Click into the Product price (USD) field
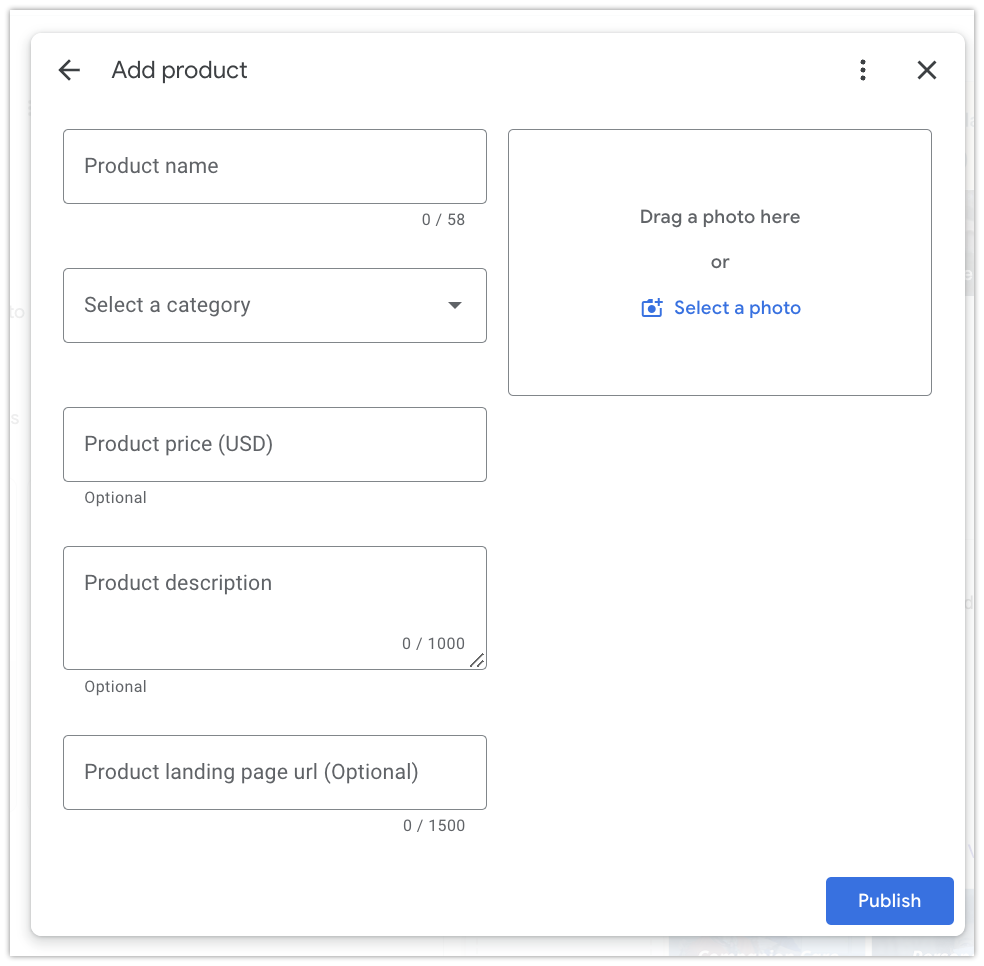Image resolution: width=984 pixels, height=966 pixels. pyautogui.click(x=274, y=444)
